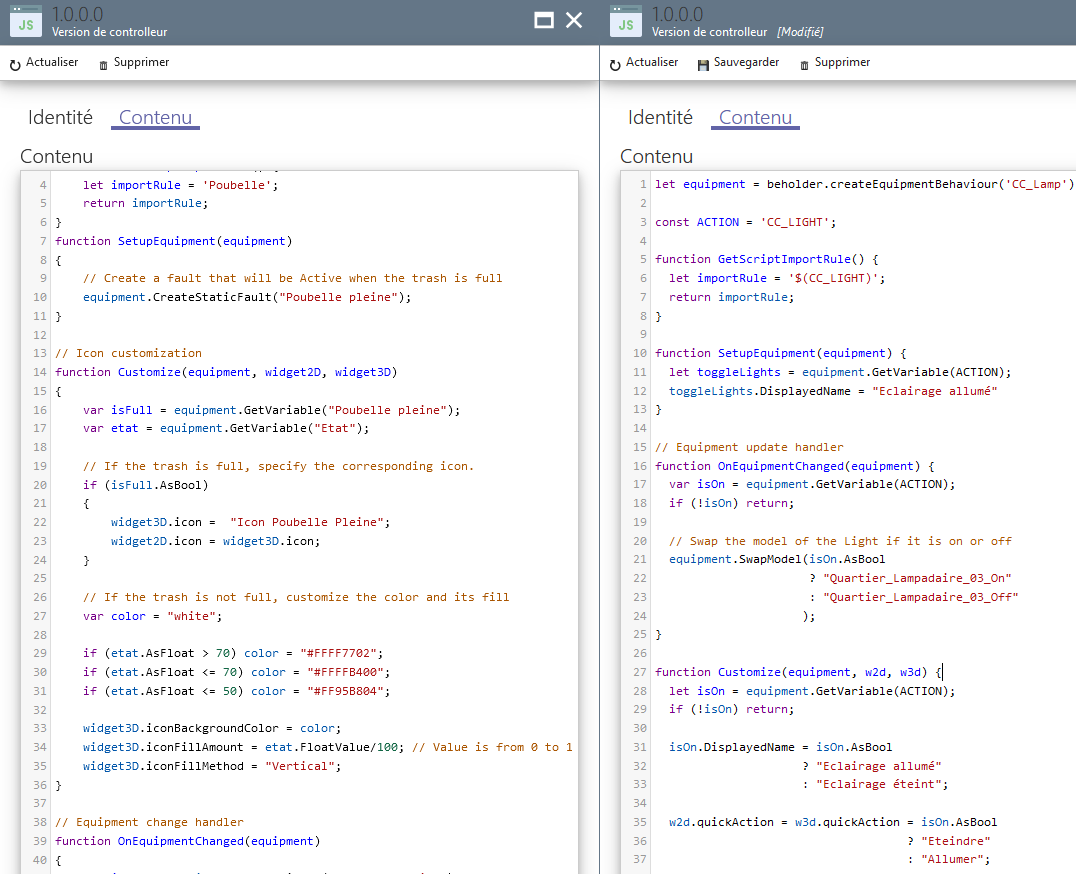Viewport: 1076px width, 874px height.
Task: Click Customize function name on left line 14
Action: [149, 373]
